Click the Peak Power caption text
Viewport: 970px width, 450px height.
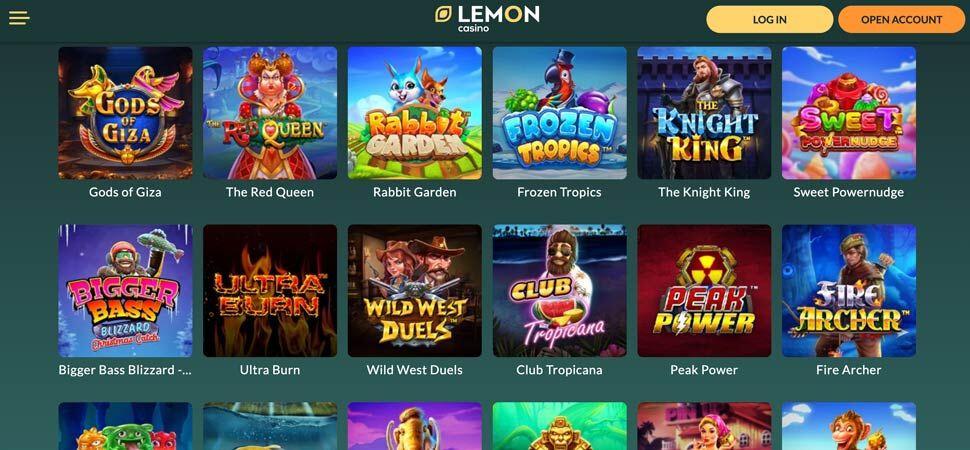tap(704, 370)
